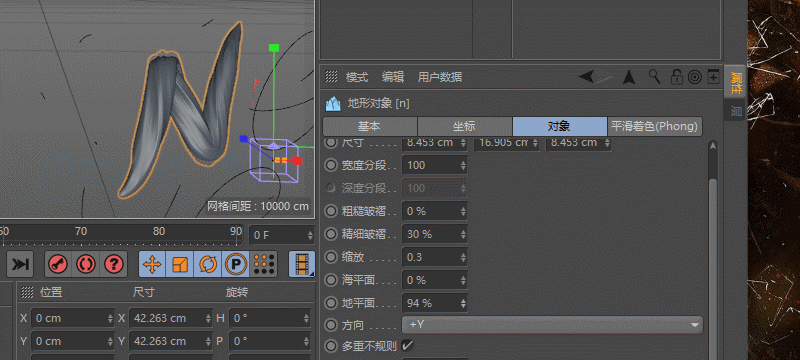Switch to the 平滑着色(Phong) tab
800x360 pixels.
[655, 126]
